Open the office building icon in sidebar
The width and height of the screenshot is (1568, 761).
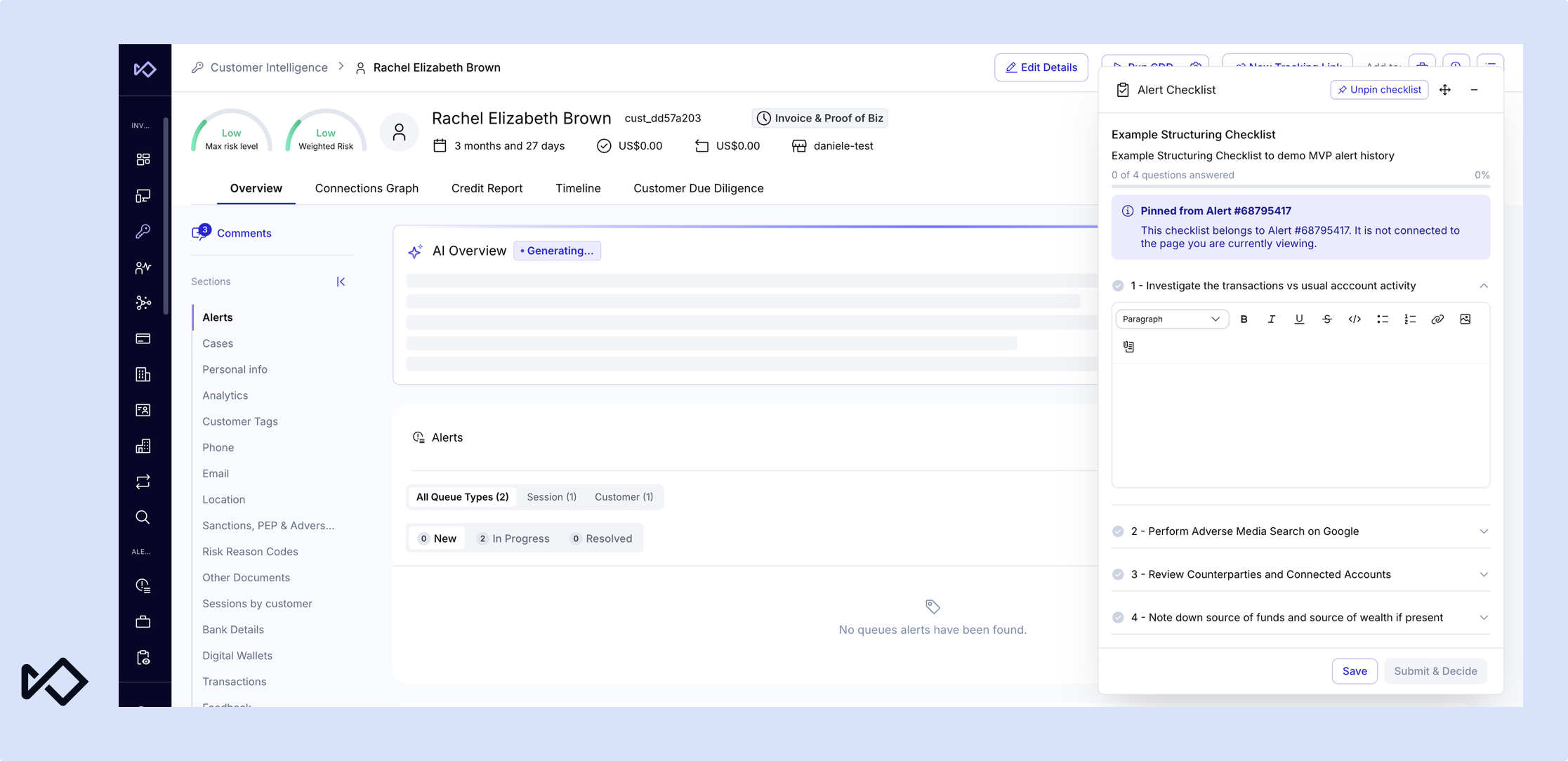click(x=143, y=374)
